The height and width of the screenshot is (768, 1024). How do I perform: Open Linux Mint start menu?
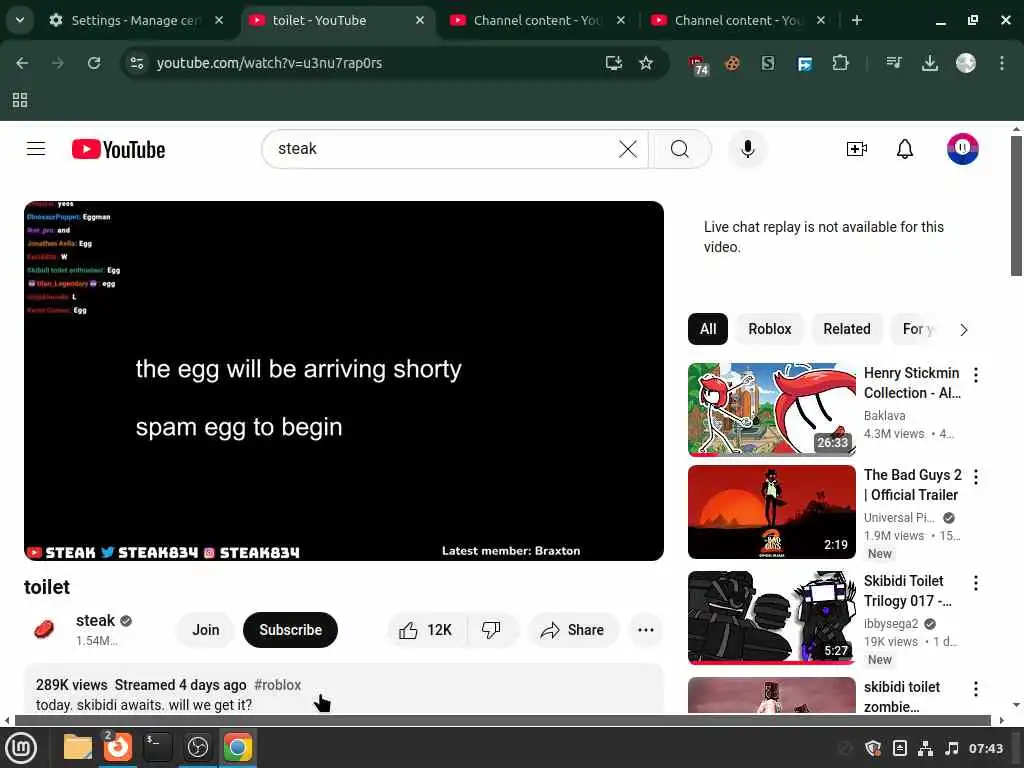[22, 748]
